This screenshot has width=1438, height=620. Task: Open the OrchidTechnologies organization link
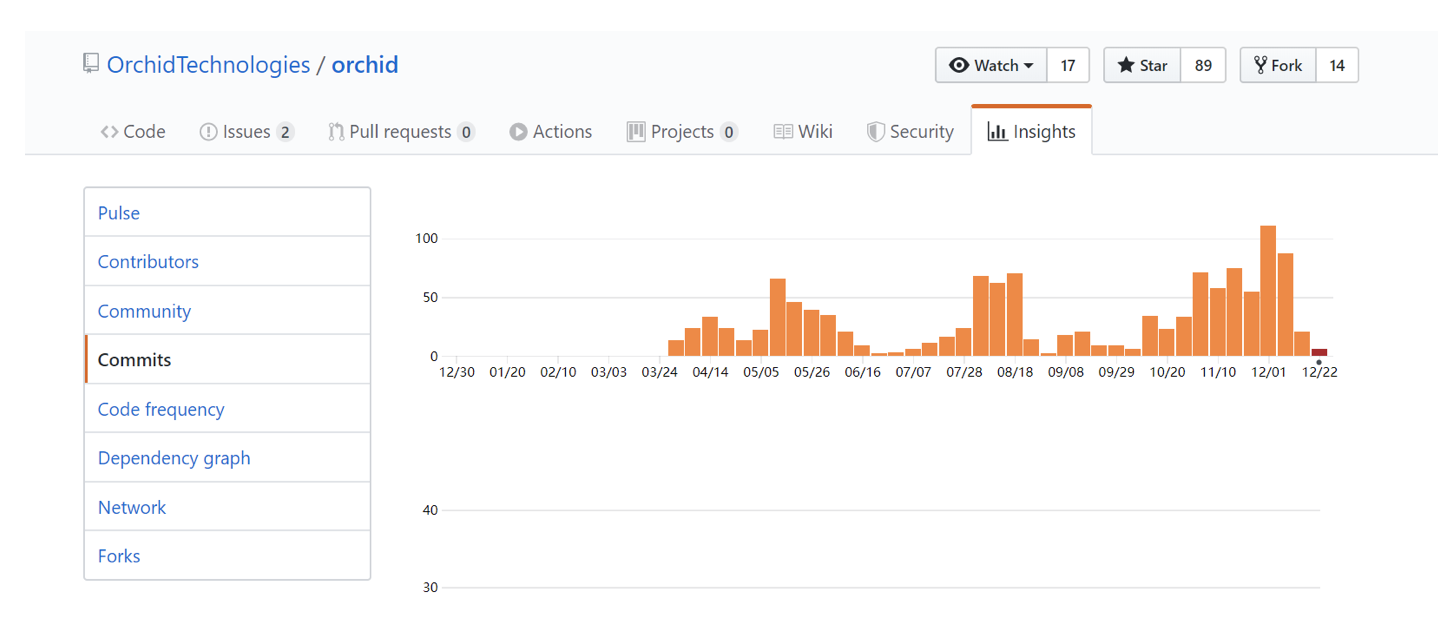[x=208, y=65]
